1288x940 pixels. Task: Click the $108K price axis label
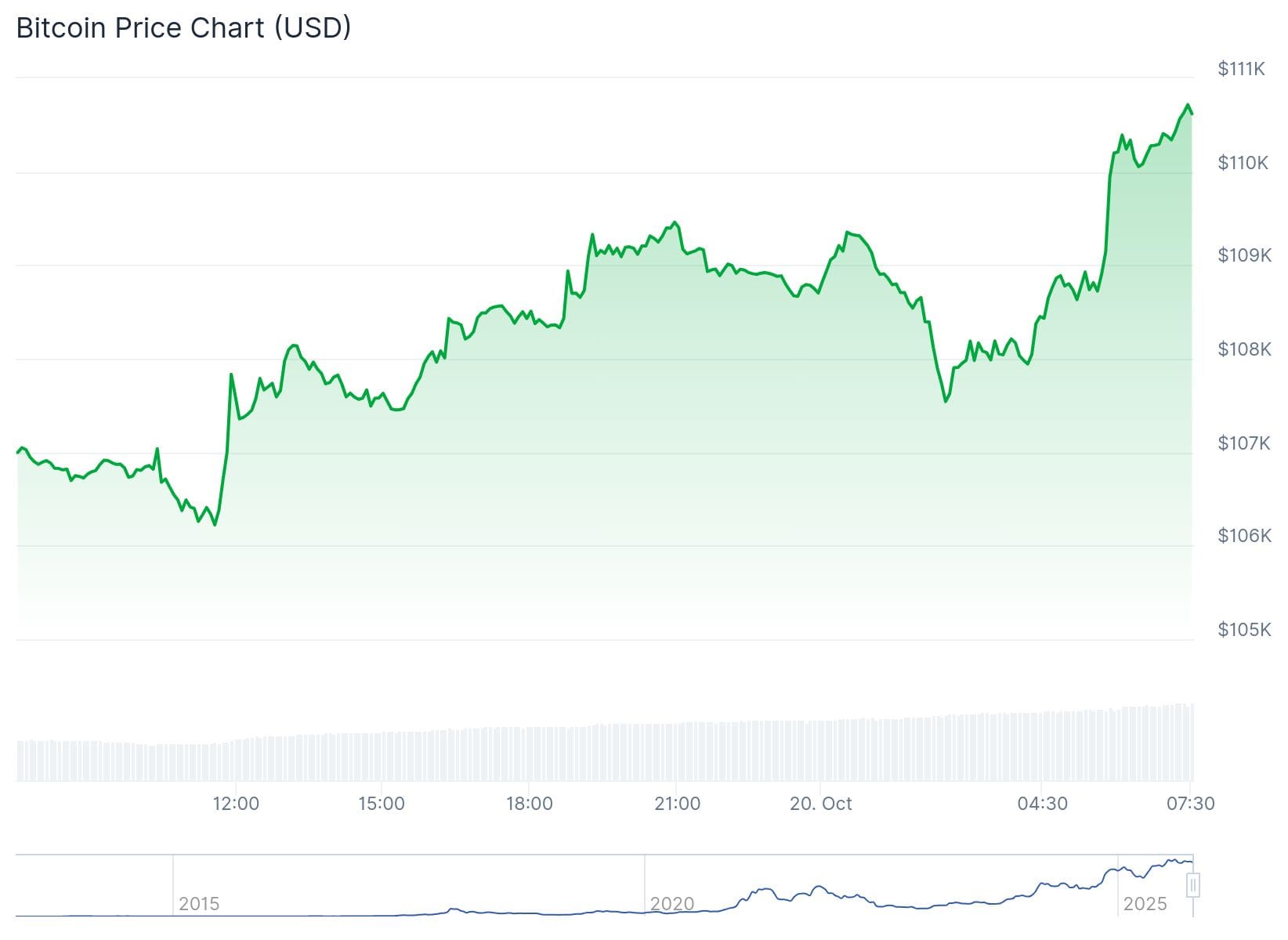coord(1244,349)
